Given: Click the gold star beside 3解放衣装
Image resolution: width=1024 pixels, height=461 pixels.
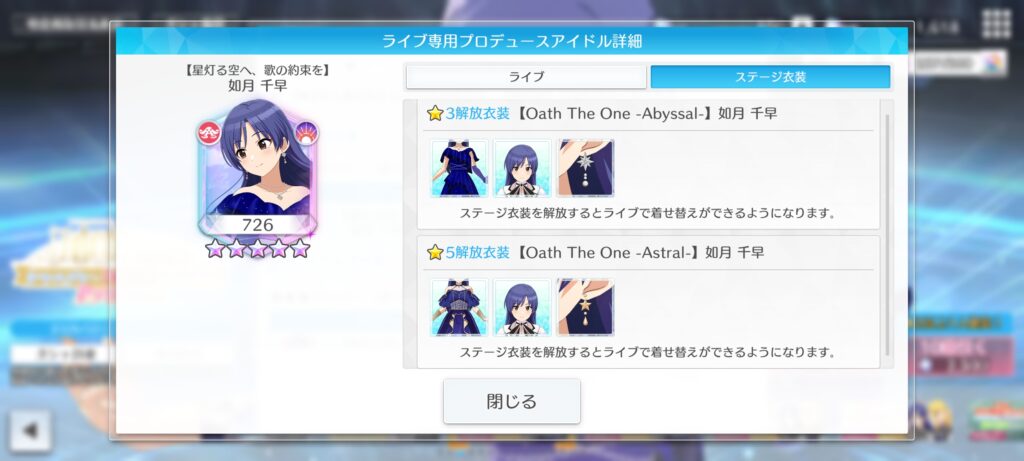Looking at the screenshot, I should click(x=436, y=114).
